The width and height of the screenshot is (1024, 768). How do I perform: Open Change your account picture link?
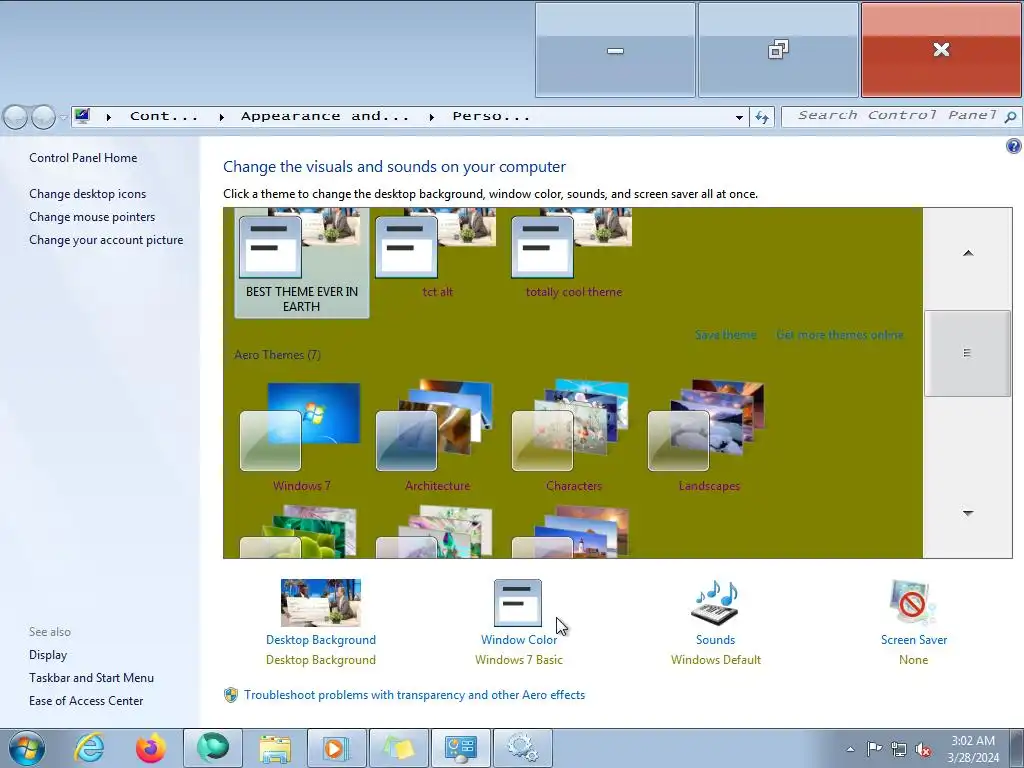point(106,240)
